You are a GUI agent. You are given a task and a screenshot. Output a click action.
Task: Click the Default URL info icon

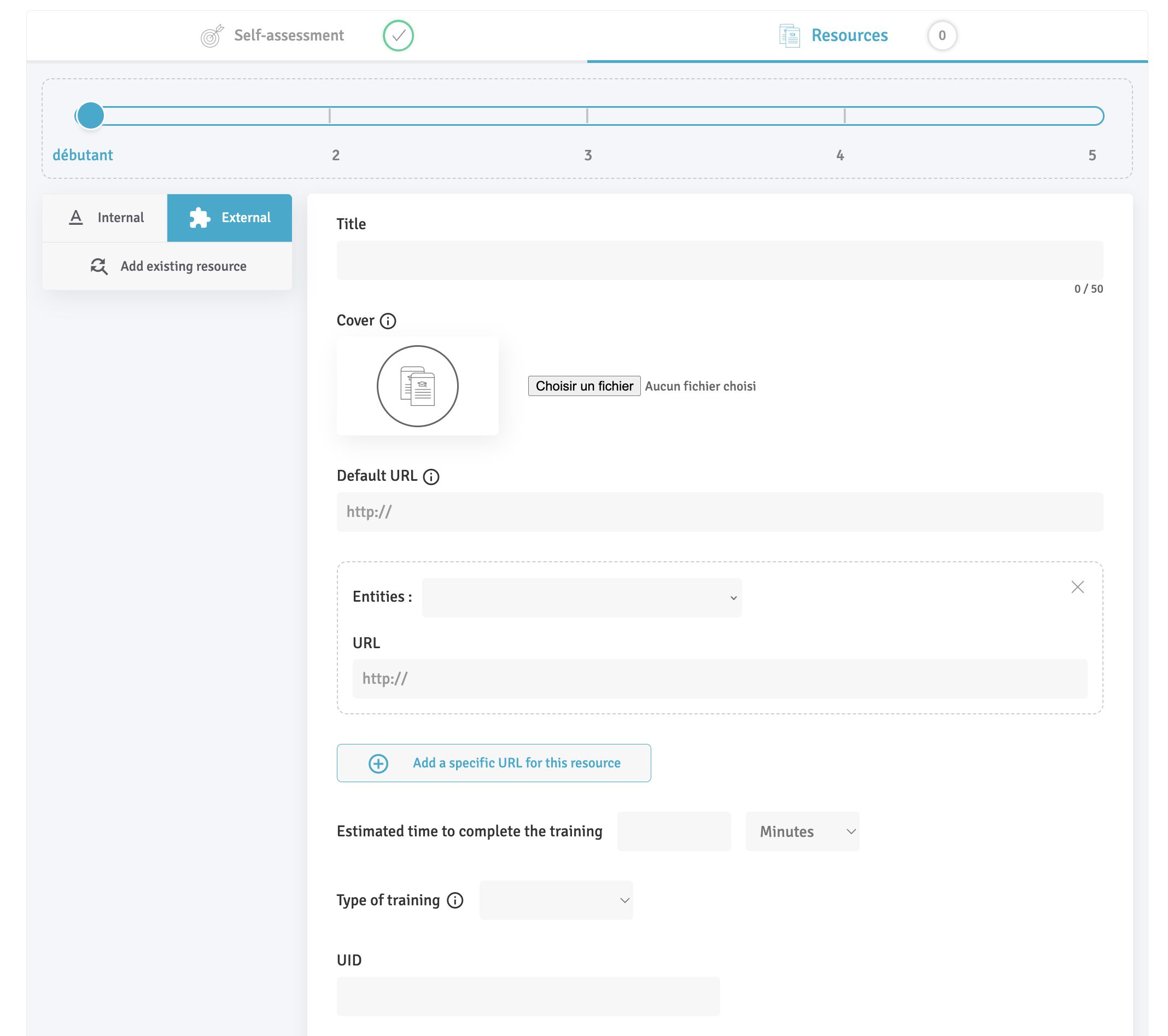(x=431, y=476)
